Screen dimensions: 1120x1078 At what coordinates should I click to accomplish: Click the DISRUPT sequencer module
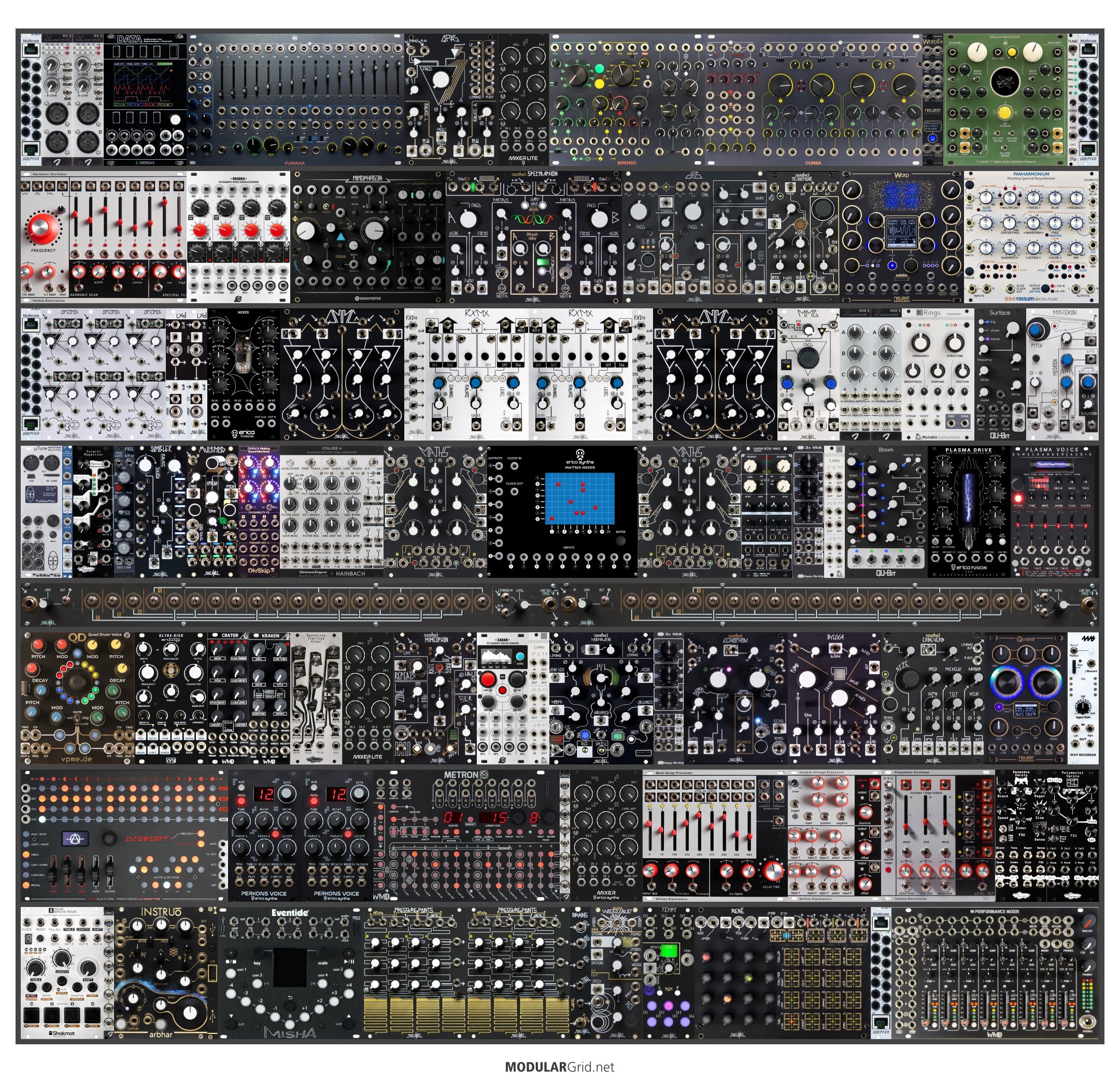[x=124, y=835]
